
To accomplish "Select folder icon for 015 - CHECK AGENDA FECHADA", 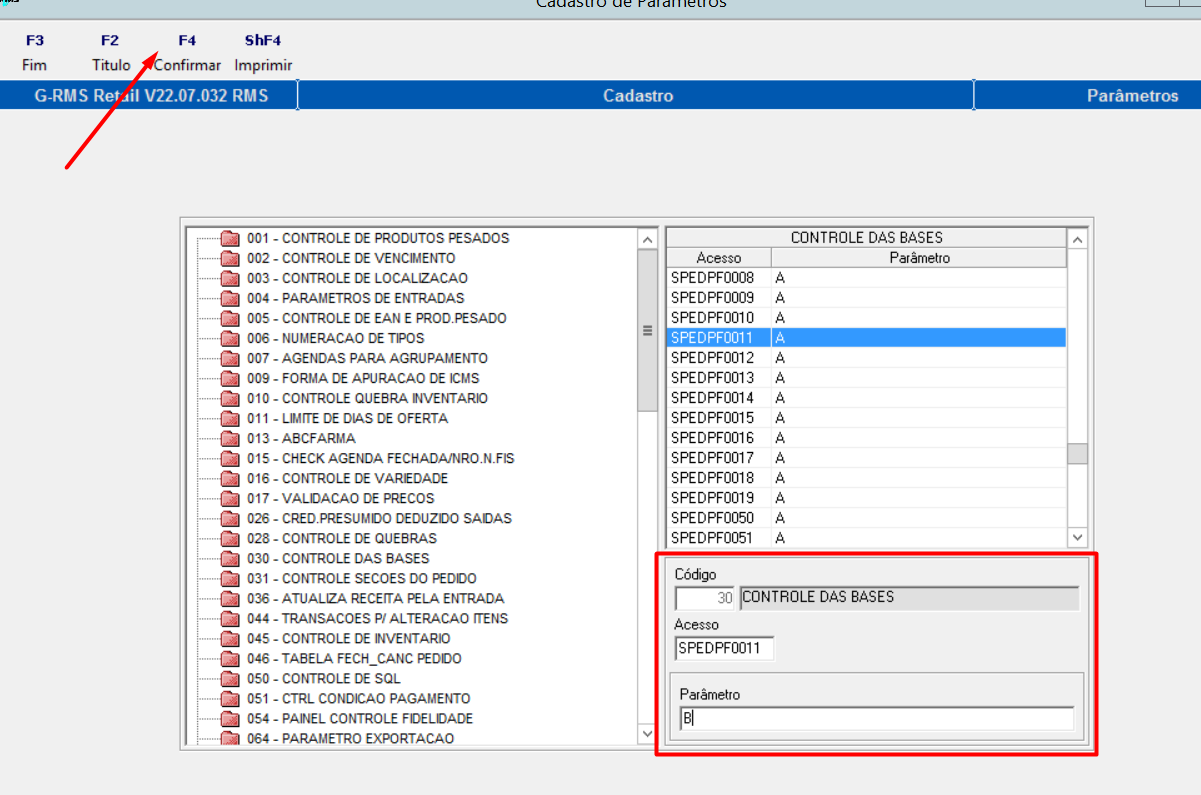I will (231, 458).
